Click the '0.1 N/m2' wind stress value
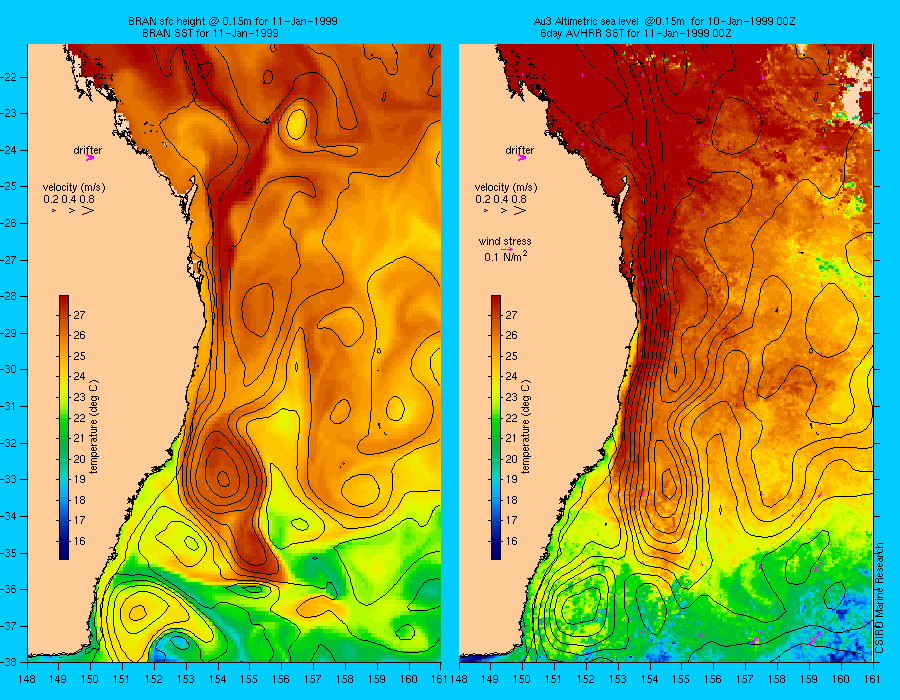The height and width of the screenshot is (700, 900). [506, 257]
